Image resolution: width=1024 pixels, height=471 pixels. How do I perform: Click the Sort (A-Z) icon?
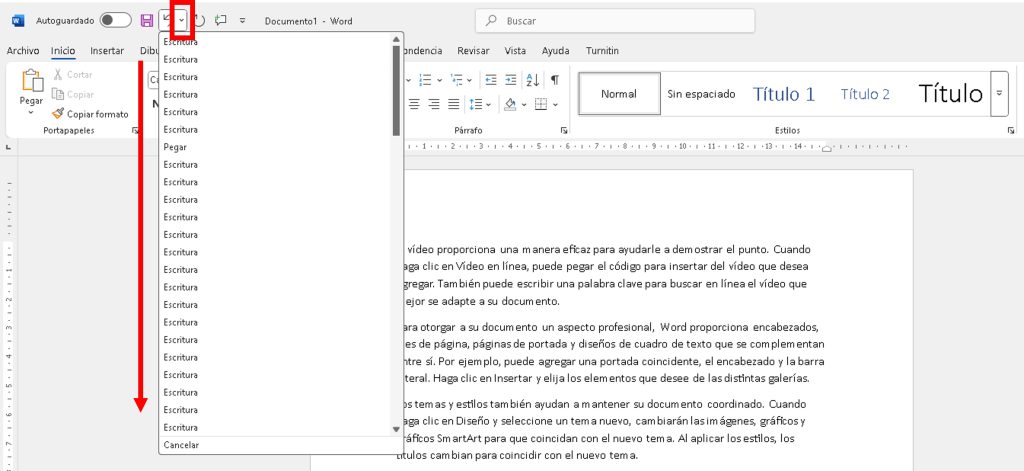(x=532, y=80)
